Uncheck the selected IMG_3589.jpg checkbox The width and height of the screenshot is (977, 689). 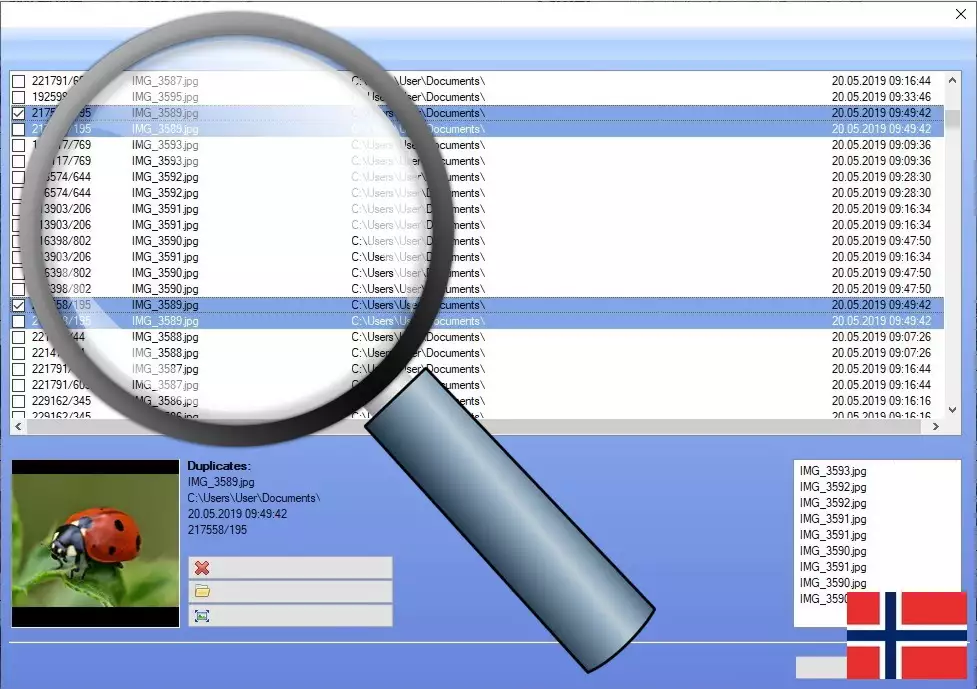point(18,305)
